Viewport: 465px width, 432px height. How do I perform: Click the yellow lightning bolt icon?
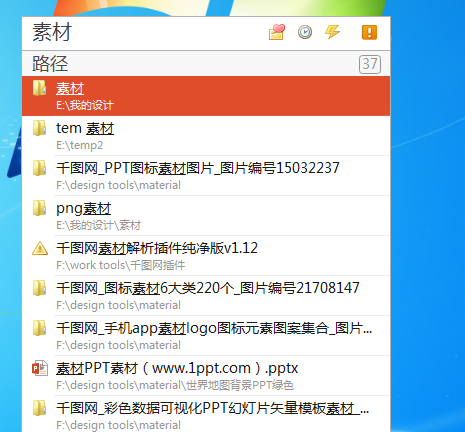tap(332, 32)
